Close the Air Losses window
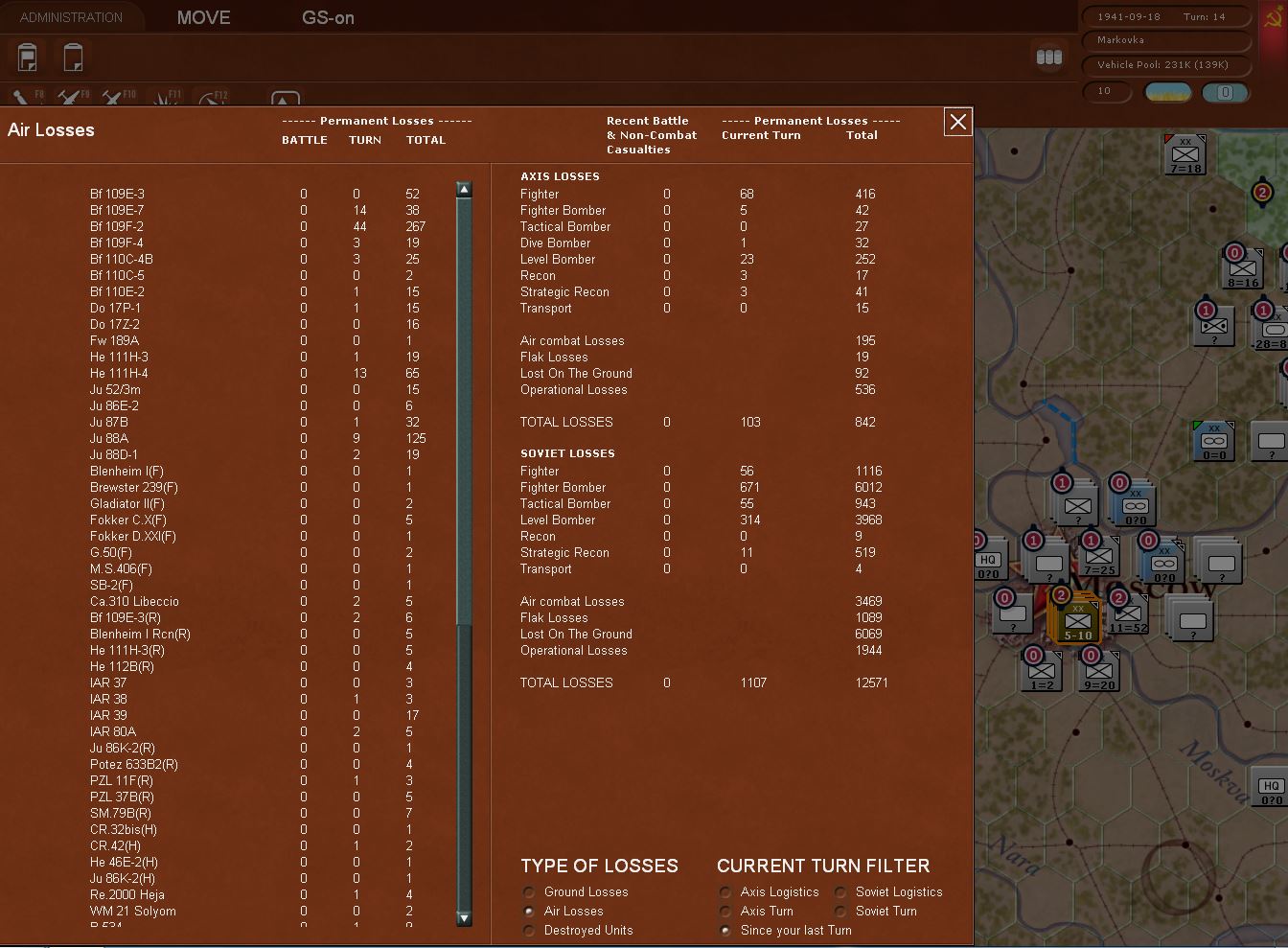The image size is (1288, 948). 958,122
